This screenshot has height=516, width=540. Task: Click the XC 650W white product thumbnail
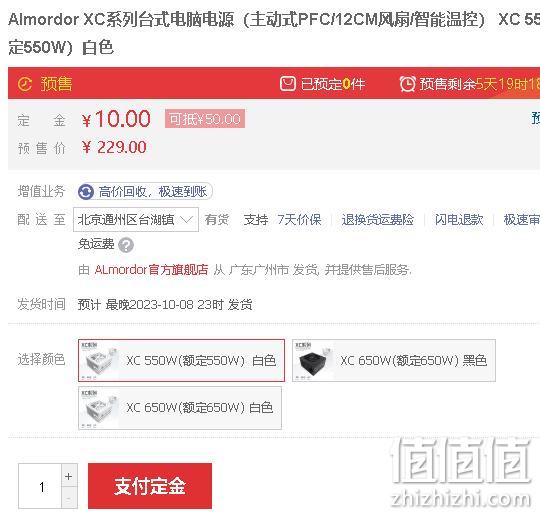pyautogui.click(x=100, y=408)
